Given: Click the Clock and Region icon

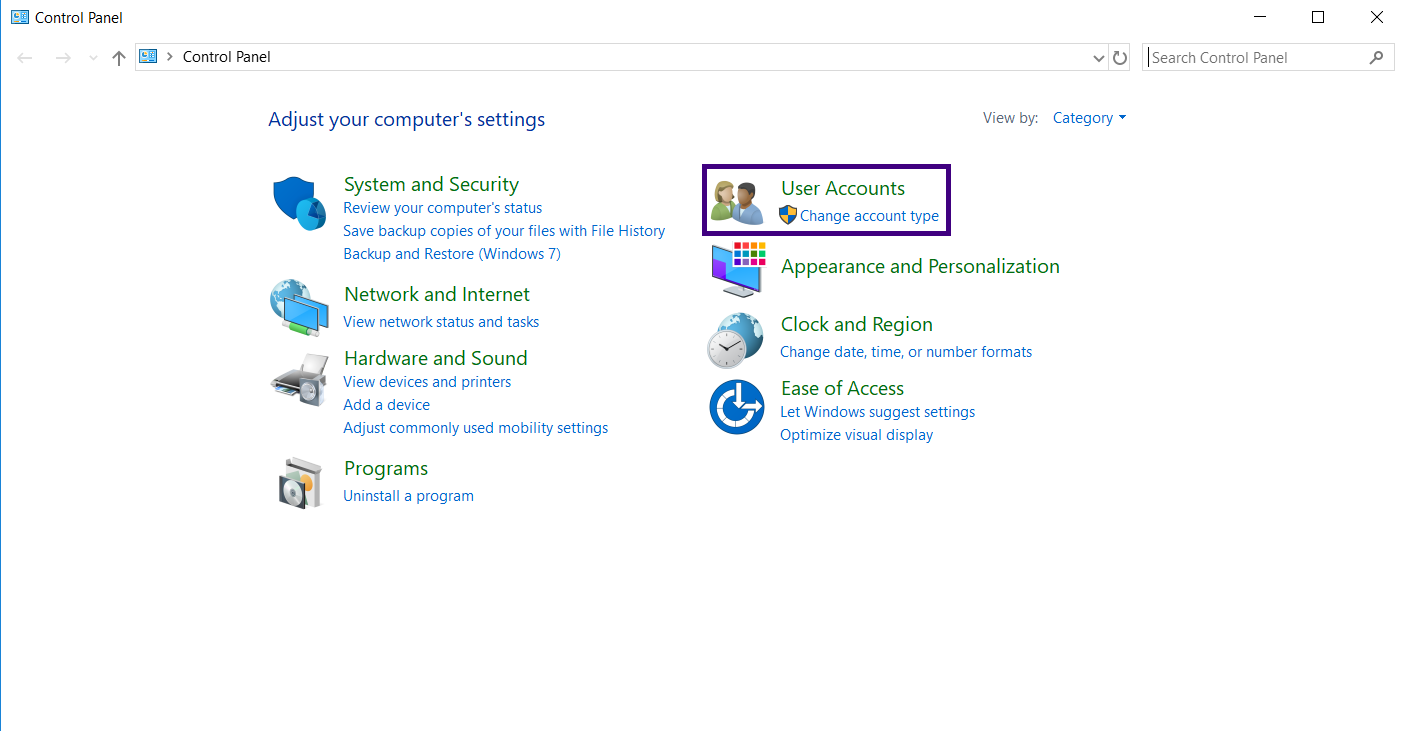Looking at the screenshot, I should 736,340.
